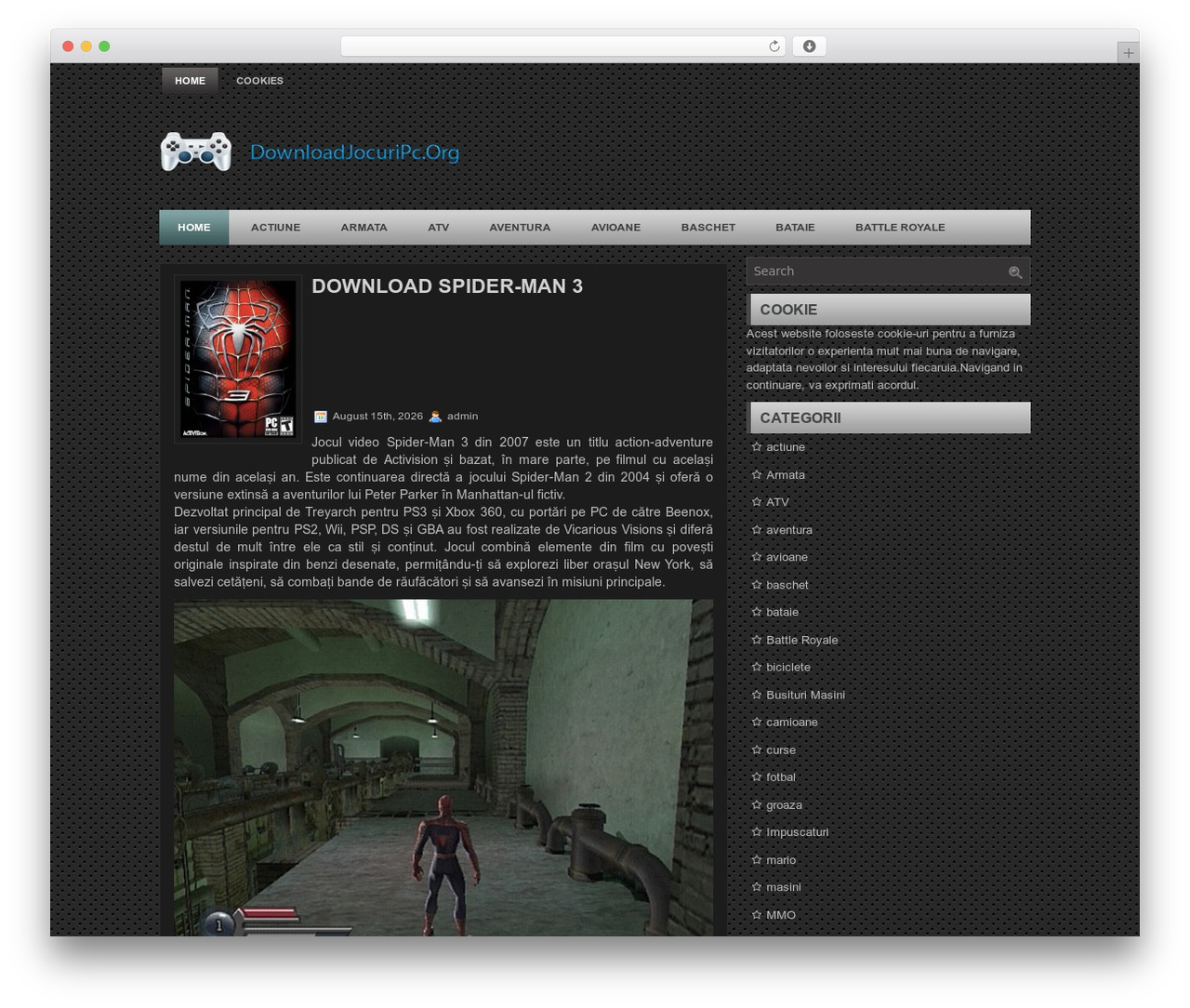Go to the aventura sidebar category
This screenshot has height=1008, width=1190.
pyautogui.click(x=789, y=530)
